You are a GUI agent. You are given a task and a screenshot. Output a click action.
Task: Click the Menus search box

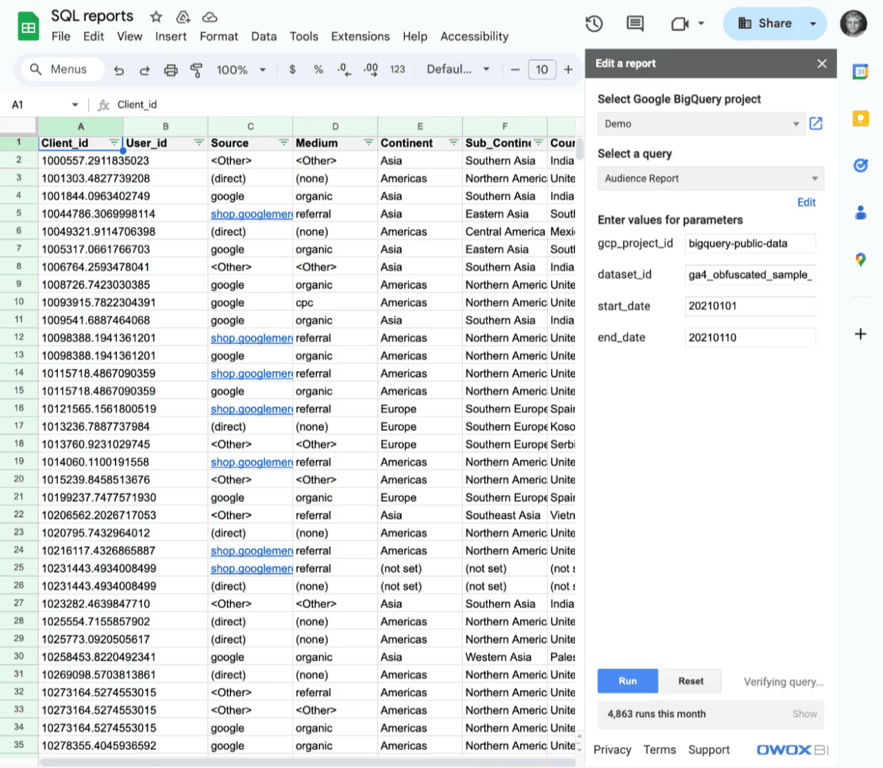pos(63,69)
